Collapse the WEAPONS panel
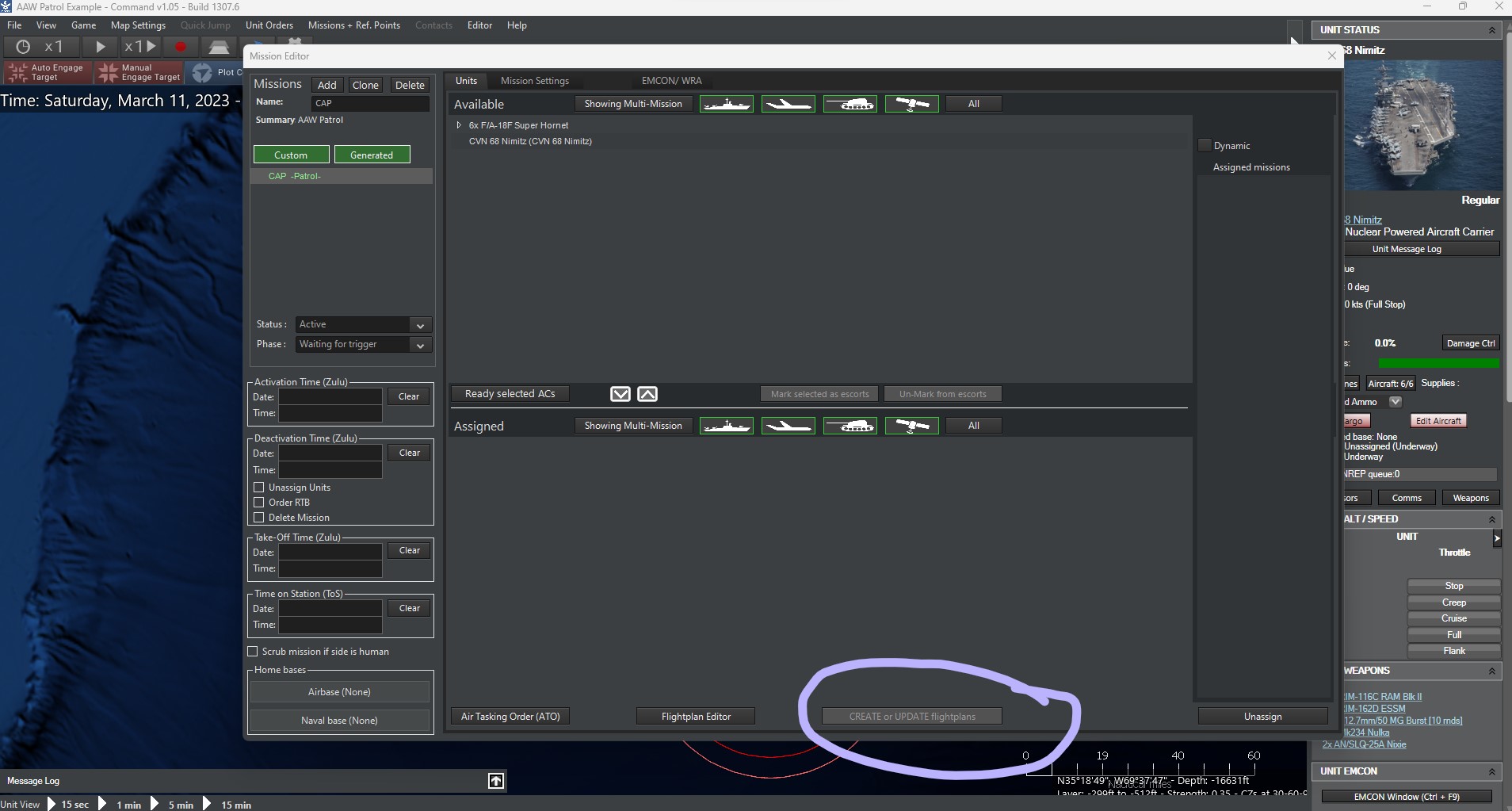This screenshot has height=811, width=1512. click(x=1492, y=671)
